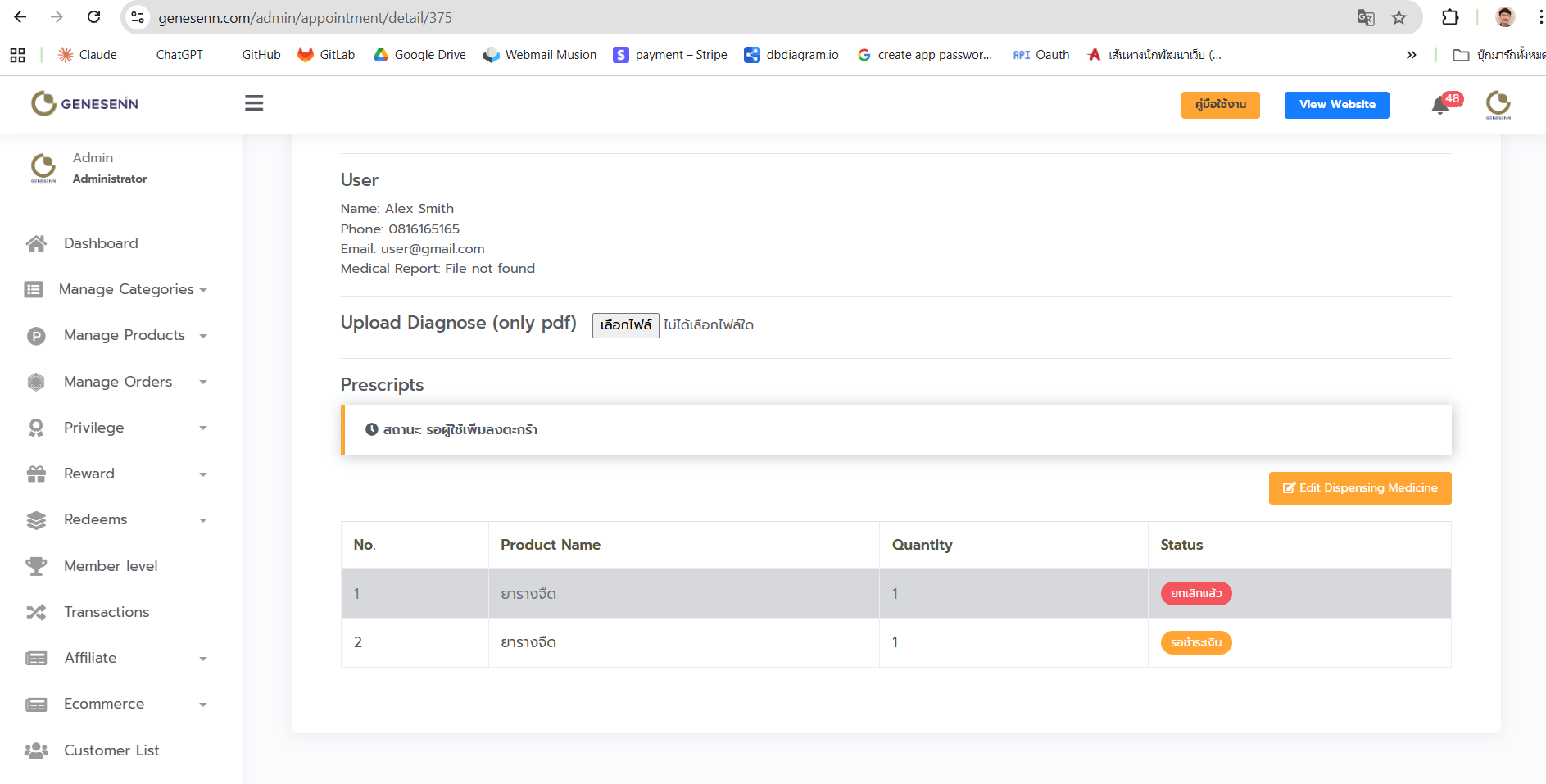Viewport: 1546px width, 784px height.
Task: Open the GitLab bookmark
Action: 326,55
